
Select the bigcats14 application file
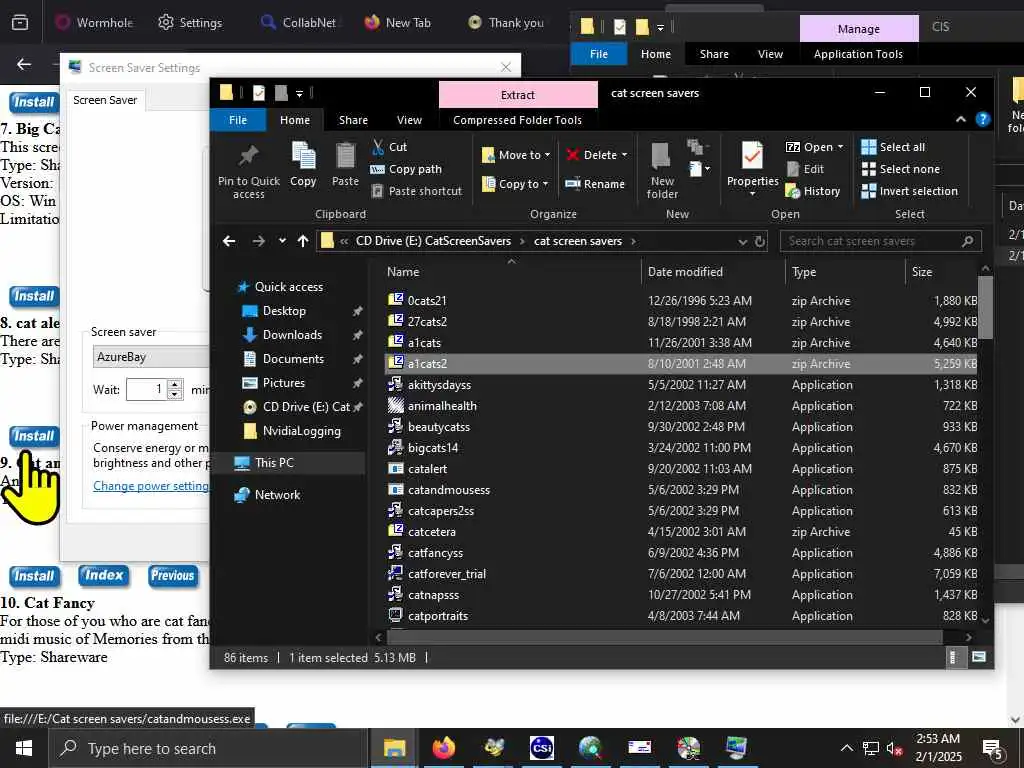point(433,448)
